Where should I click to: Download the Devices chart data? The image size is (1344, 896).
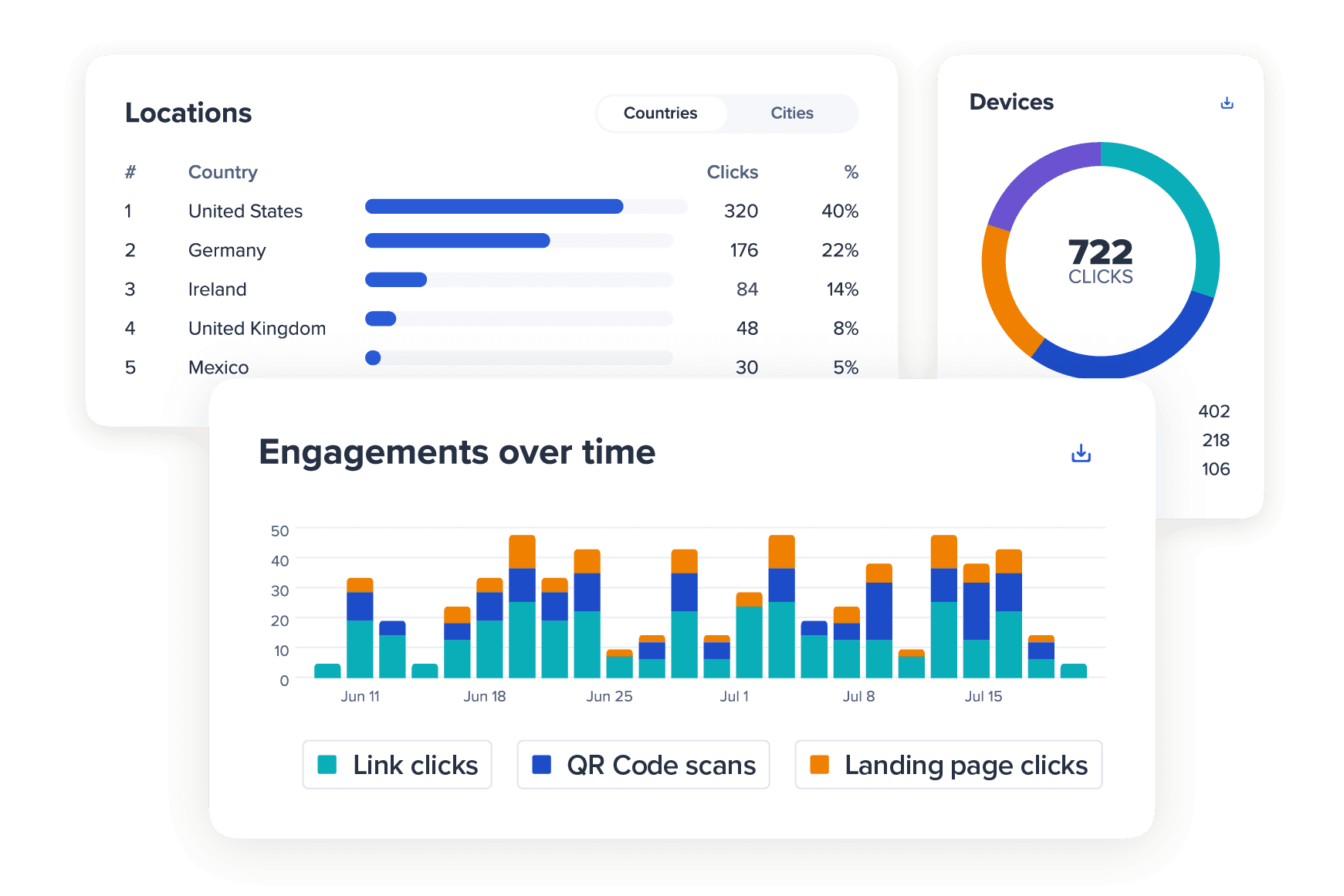pos(1227,103)
